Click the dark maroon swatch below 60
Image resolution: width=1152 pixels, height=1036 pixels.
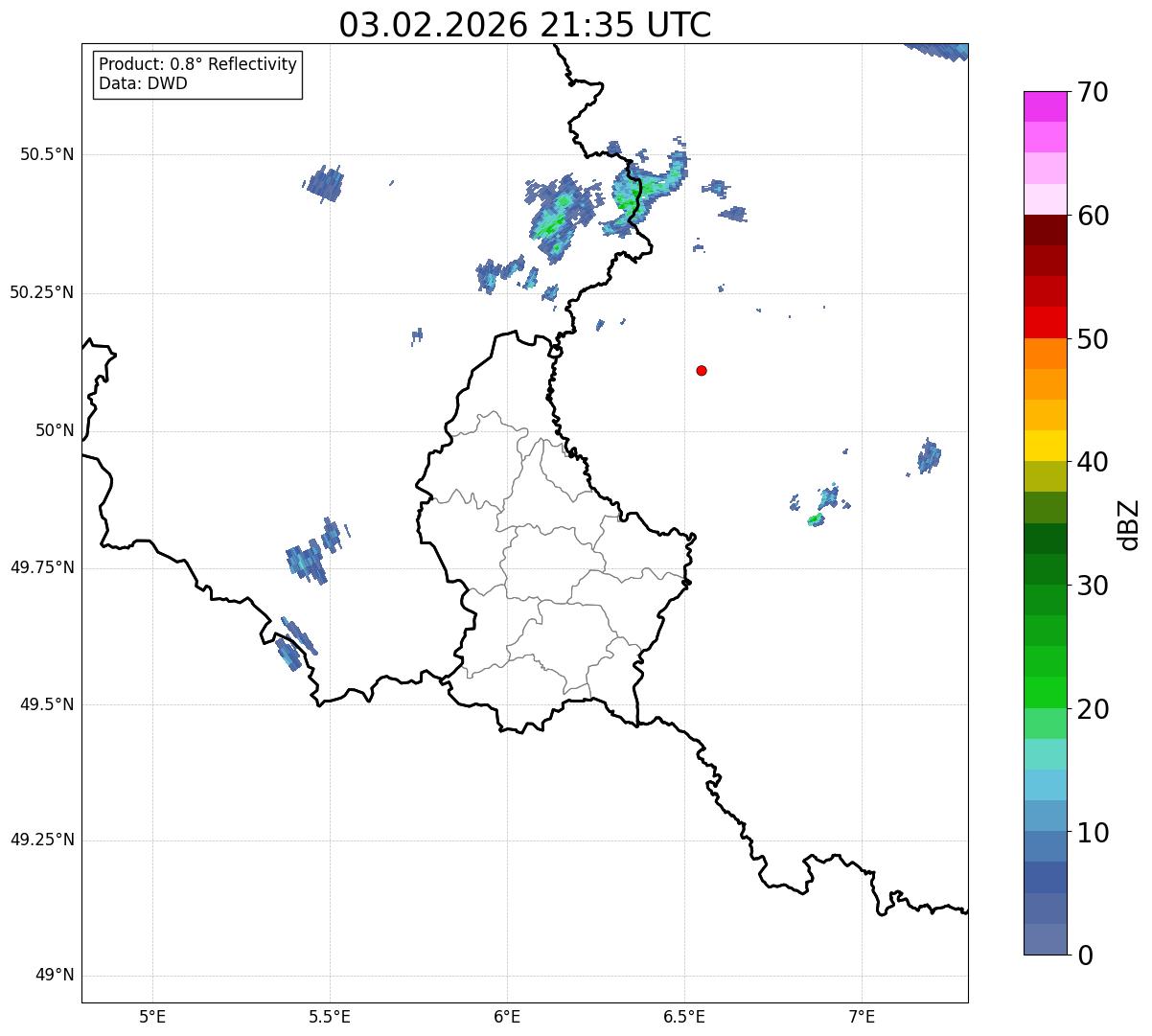point(1045,231)
